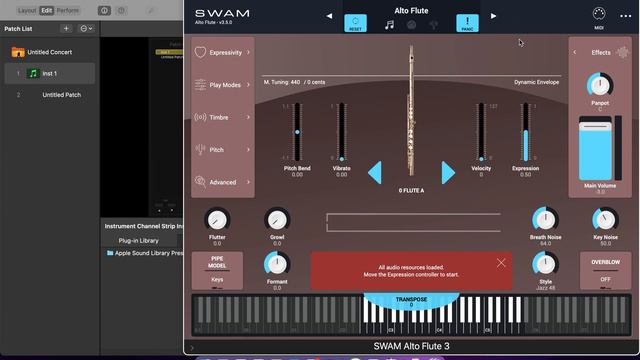The image size is (640, 360).
Task: Click the Formant knob
Action: point(277,264)
